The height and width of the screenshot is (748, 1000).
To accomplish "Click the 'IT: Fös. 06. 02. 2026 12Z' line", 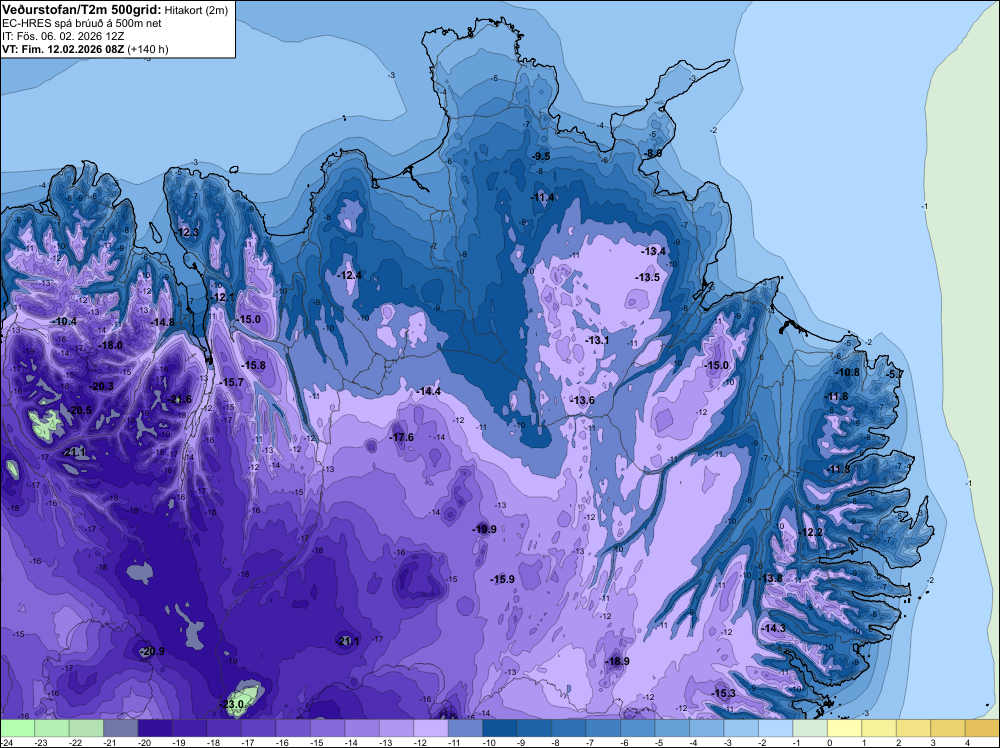I will pos(63,36).
